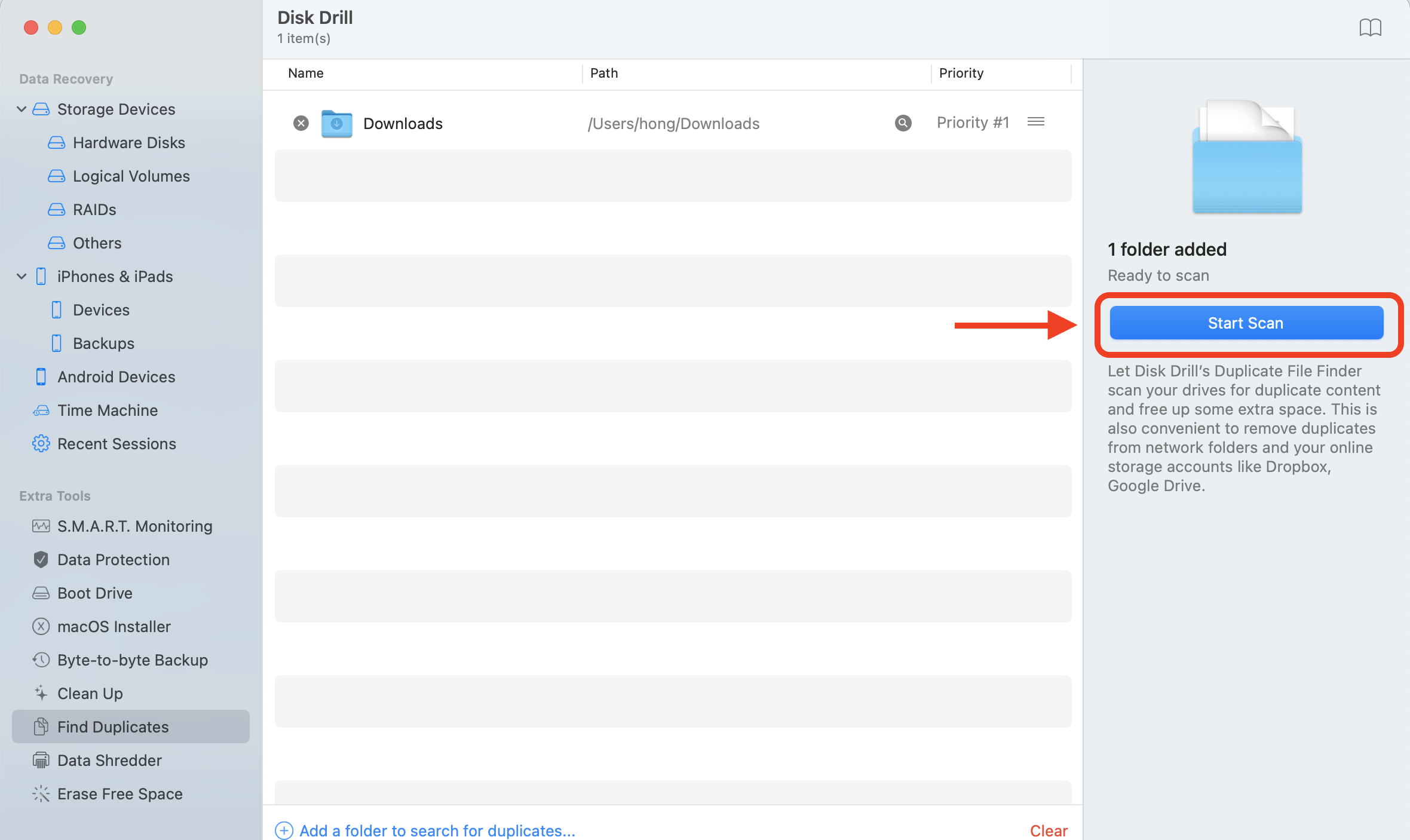Click the reorder handle beside Priority #1

pos(1036,122)
